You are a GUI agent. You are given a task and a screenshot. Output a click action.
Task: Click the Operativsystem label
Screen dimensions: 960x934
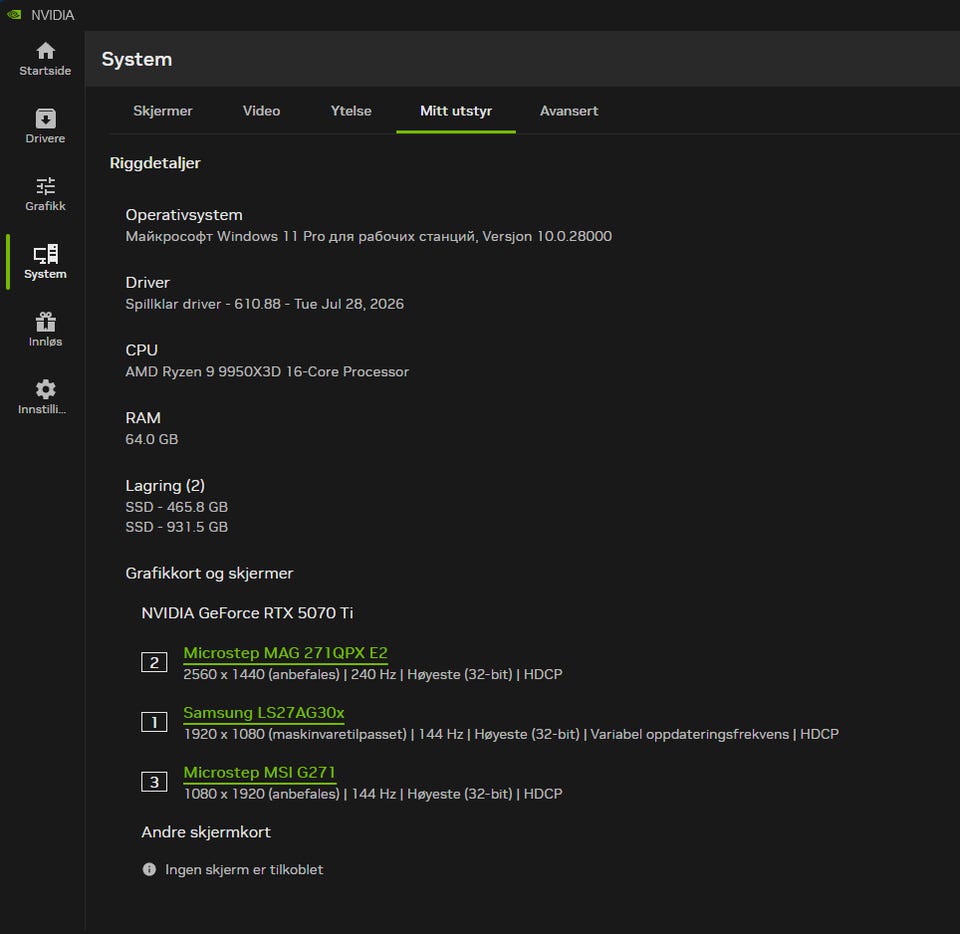pyautogui.click(x=184, y=215)
